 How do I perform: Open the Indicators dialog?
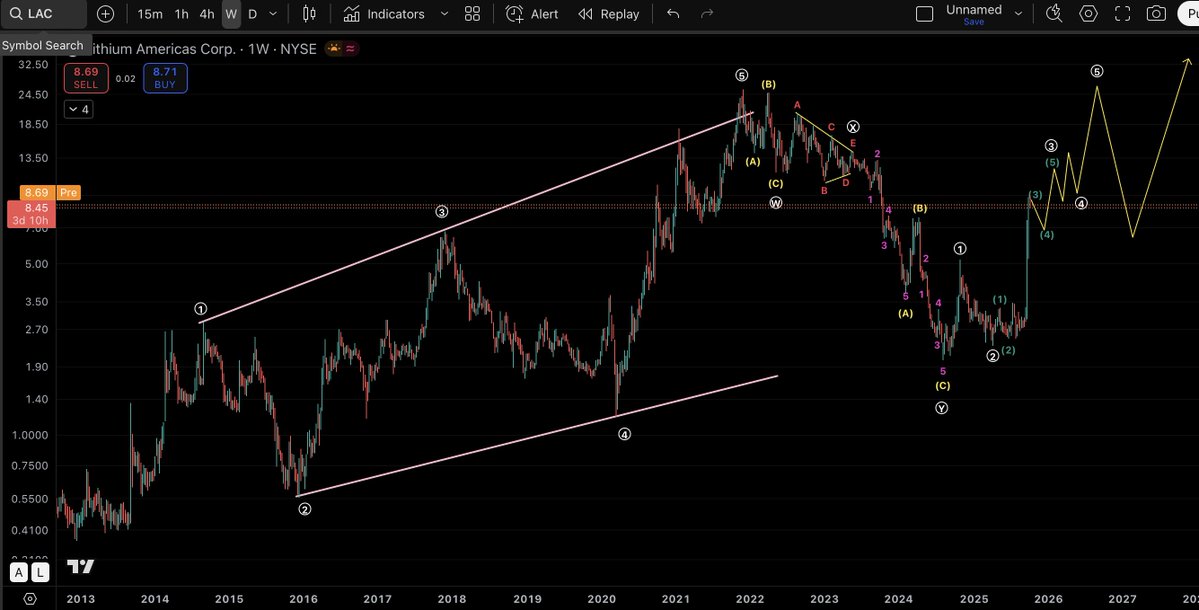click(384, 14)
